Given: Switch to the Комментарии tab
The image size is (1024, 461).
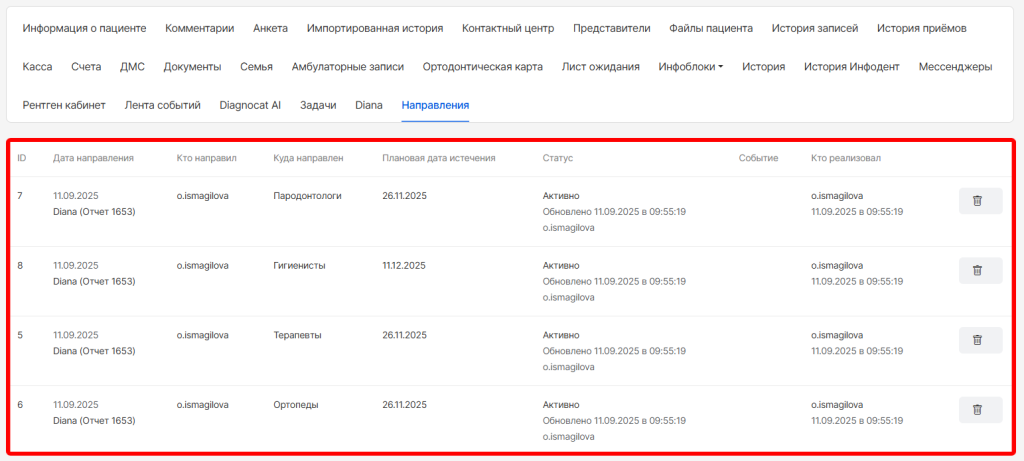Looking at the screenshot, I should (199, 29).
